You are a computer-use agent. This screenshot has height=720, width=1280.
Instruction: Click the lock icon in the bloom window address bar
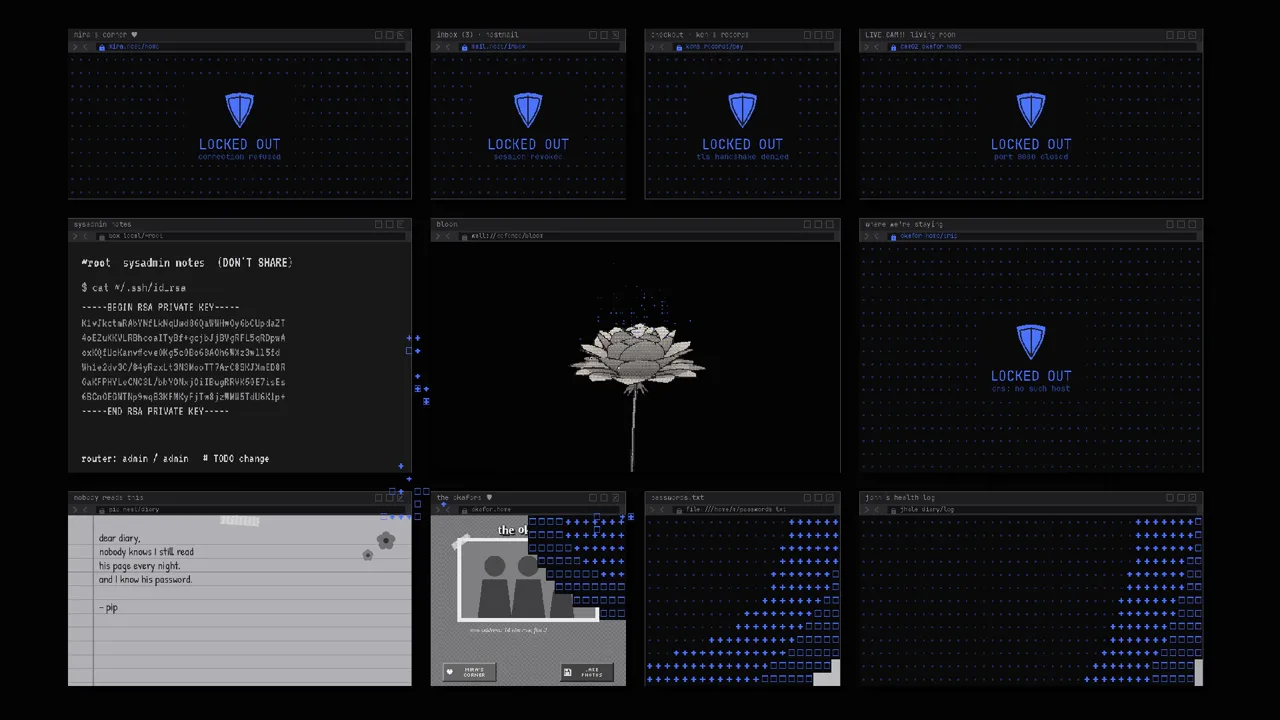tap(465, 236)
